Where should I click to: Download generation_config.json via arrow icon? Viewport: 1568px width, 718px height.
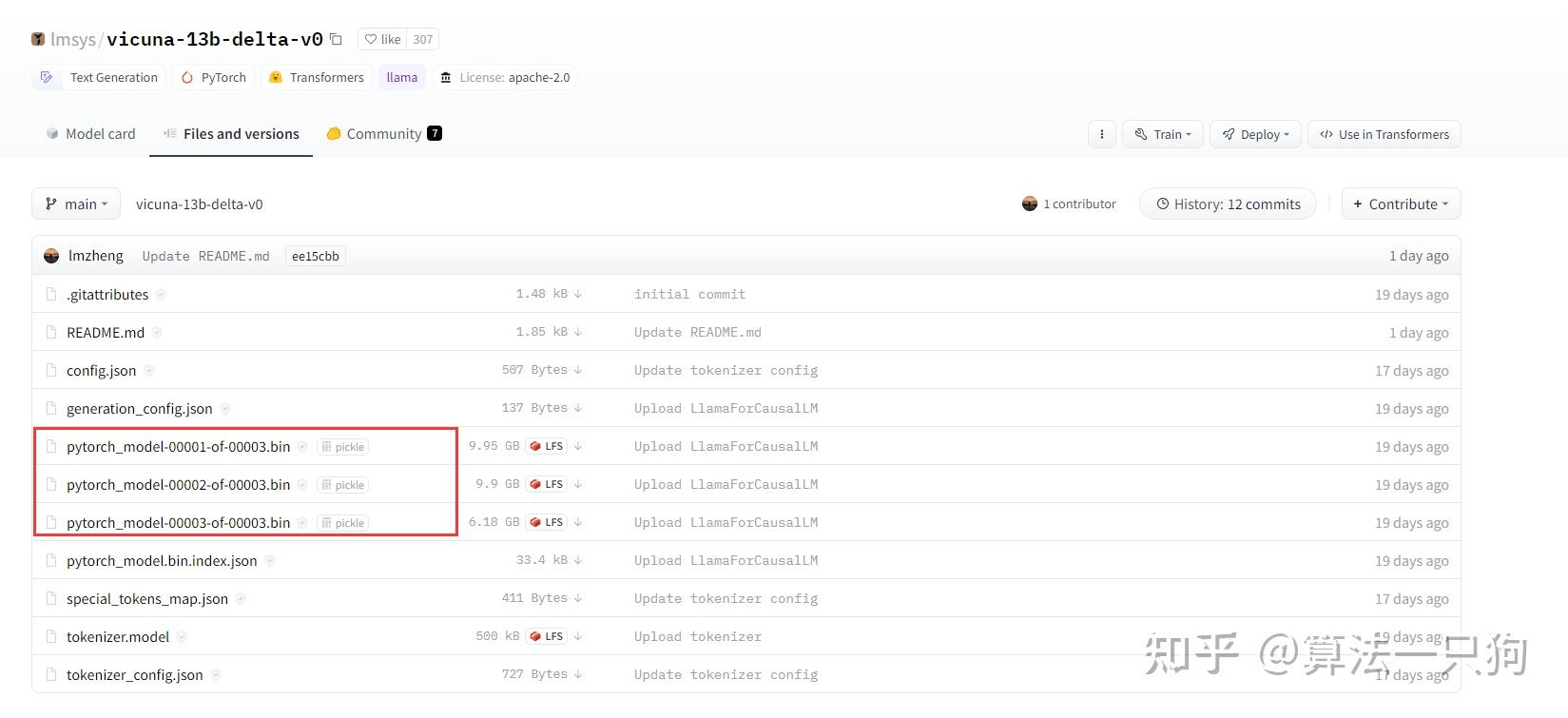point(578,408)
